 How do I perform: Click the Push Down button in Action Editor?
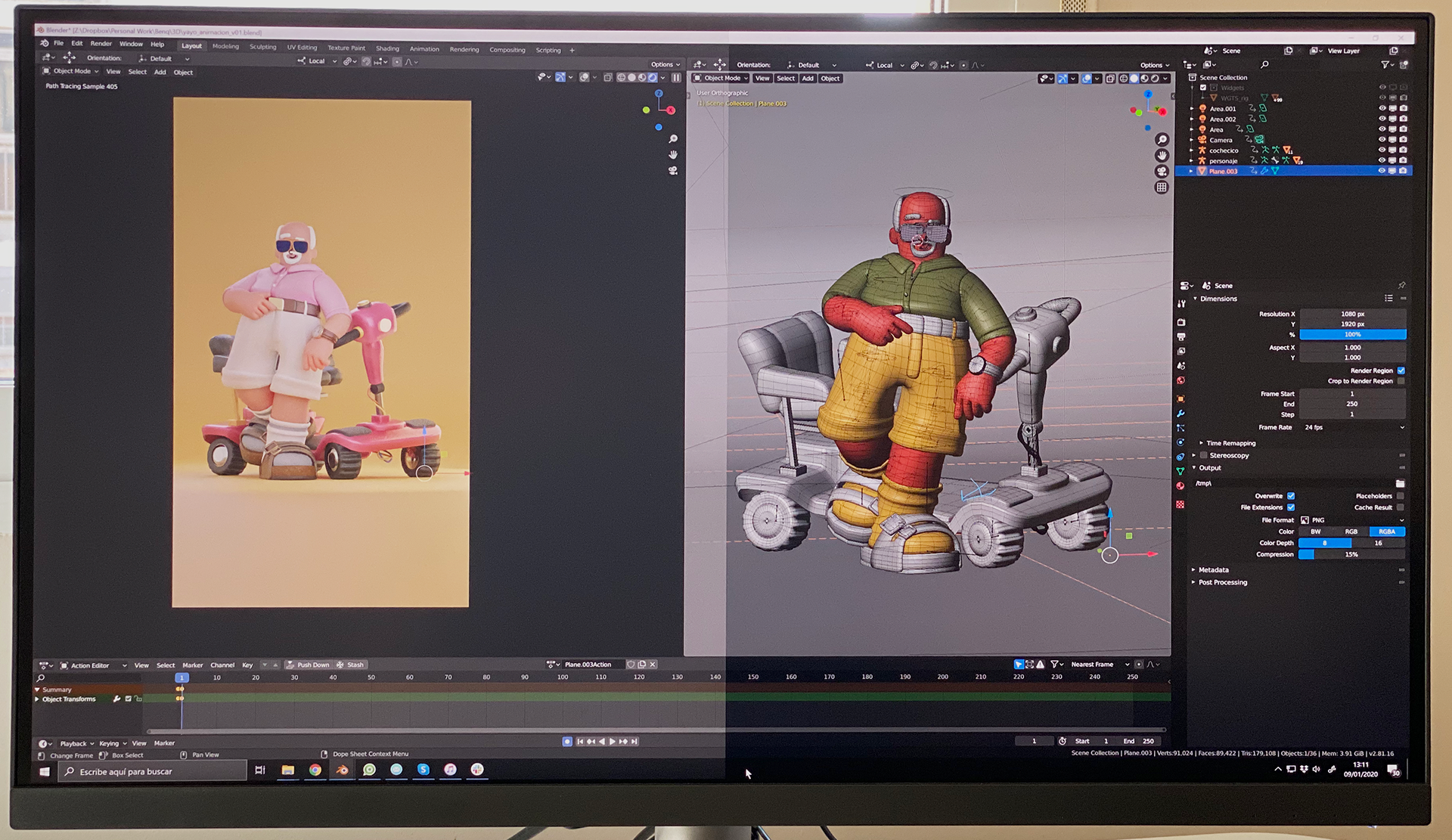tap(308, 665)
